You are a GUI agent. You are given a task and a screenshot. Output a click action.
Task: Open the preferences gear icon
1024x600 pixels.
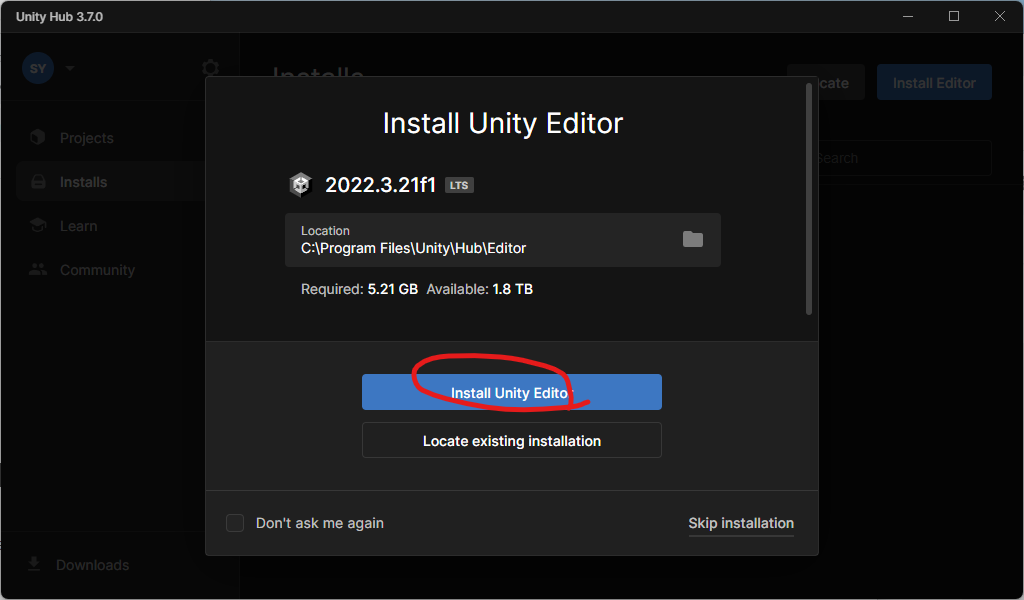point(210,68)
